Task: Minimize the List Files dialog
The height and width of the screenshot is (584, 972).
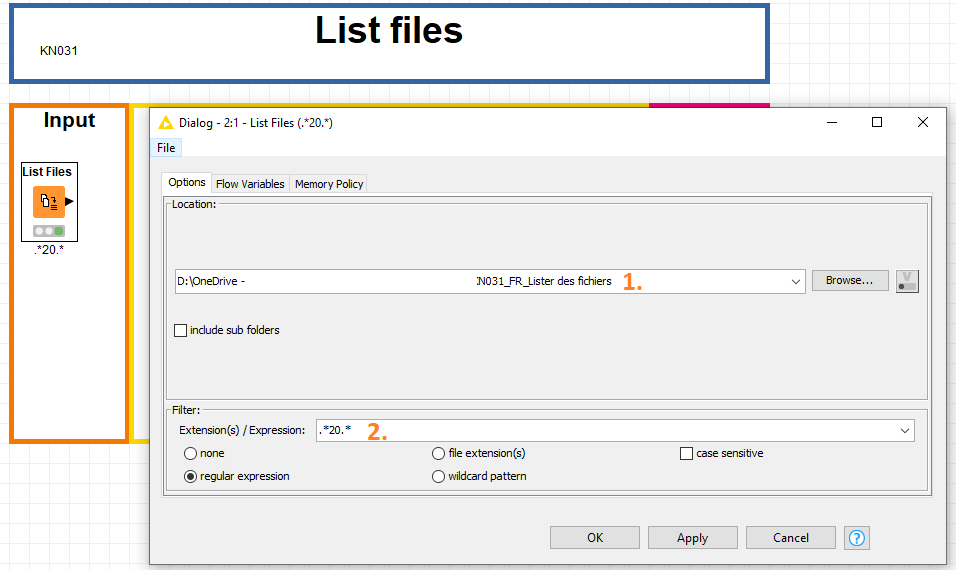Action: (831, 122)
